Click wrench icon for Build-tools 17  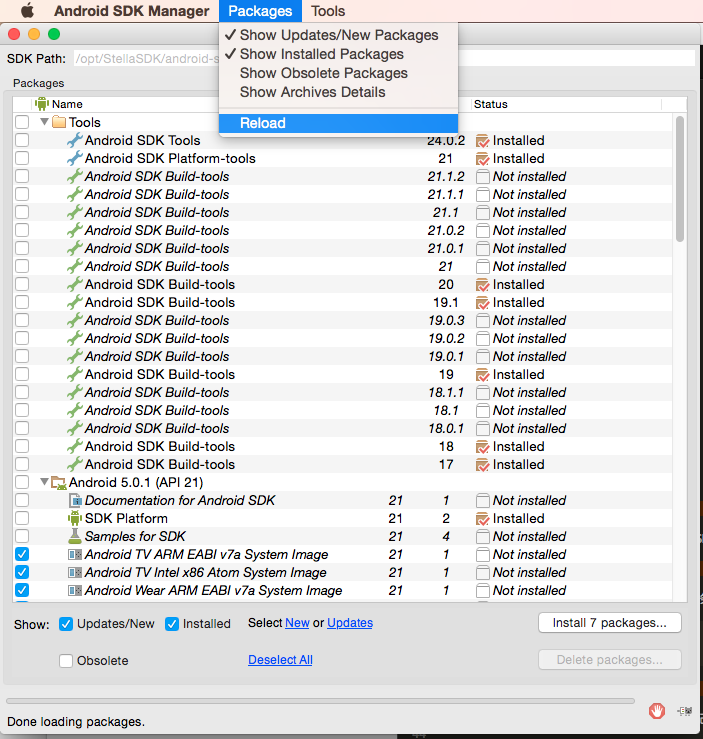pos(74,464)
